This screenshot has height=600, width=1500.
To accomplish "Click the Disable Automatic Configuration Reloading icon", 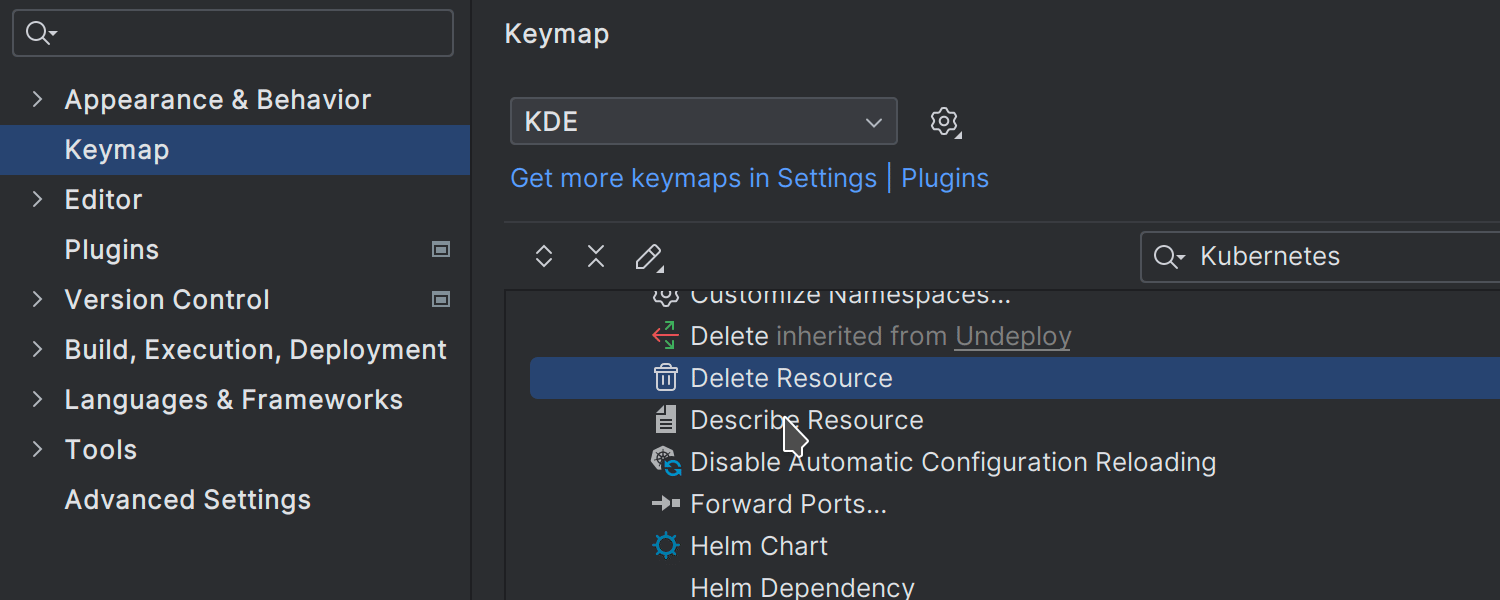I will point(665,462).
